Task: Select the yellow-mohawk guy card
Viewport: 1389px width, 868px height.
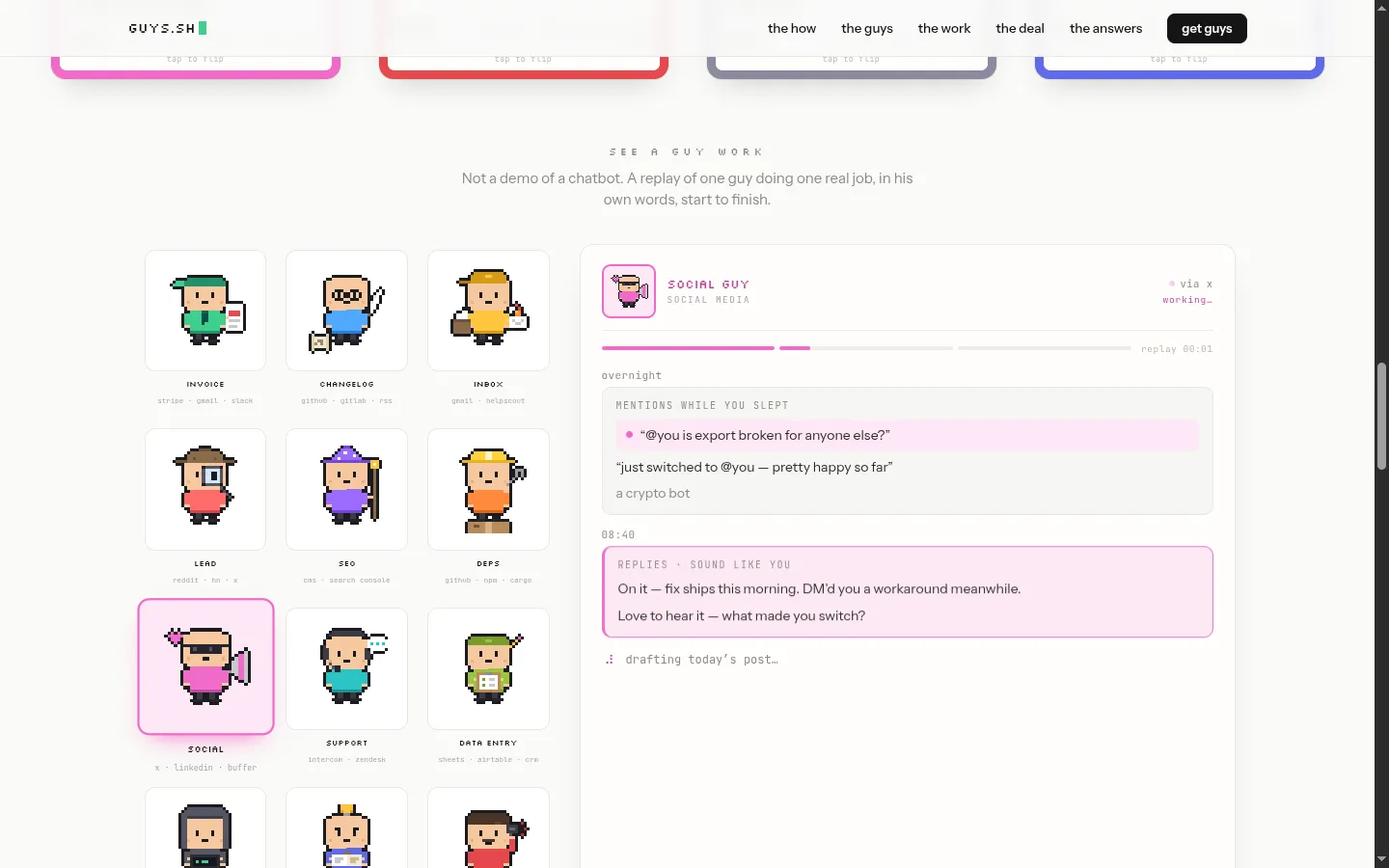Action: (x=346, y=828)
